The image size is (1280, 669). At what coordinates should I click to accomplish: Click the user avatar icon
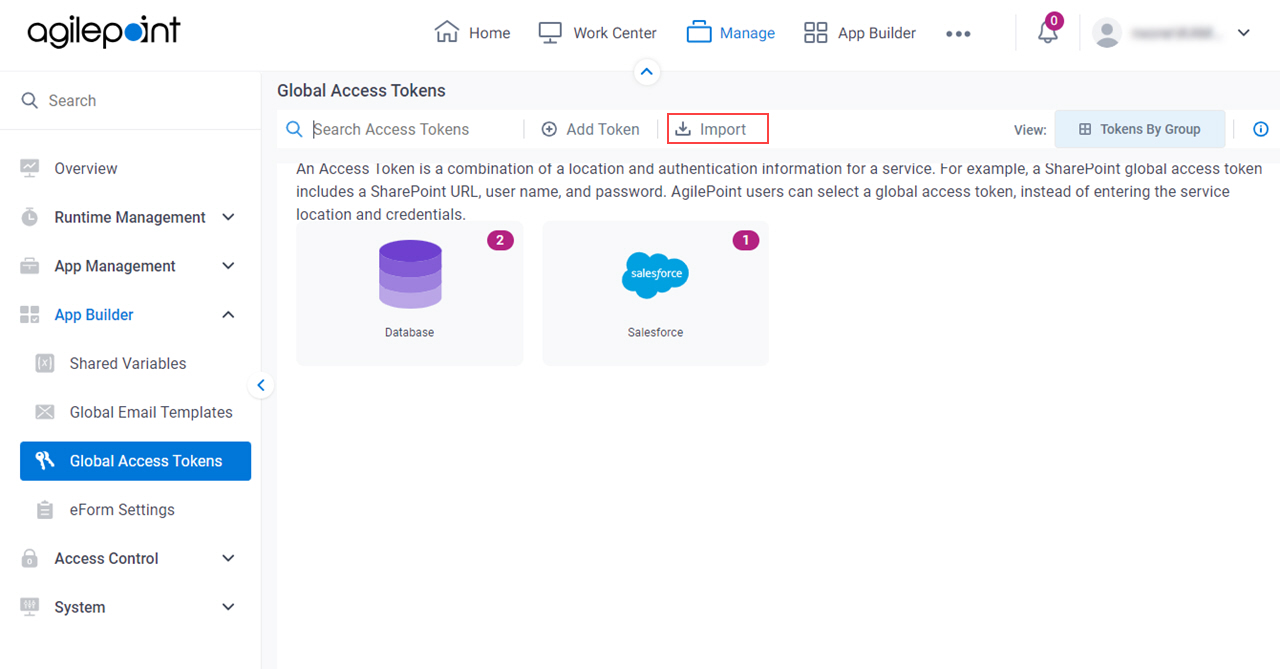(1107, 33)
